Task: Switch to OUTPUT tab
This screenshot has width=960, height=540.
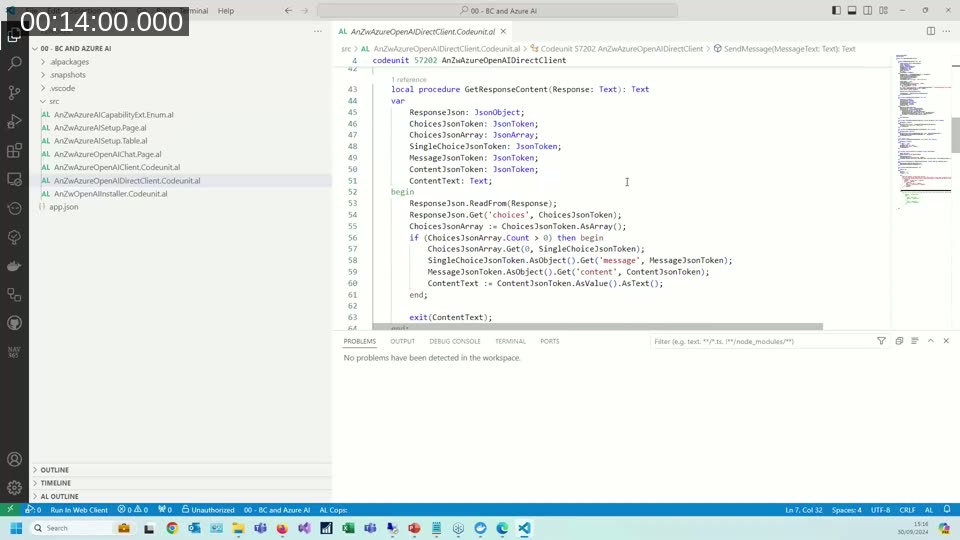Action: click(x=402, y=341)
